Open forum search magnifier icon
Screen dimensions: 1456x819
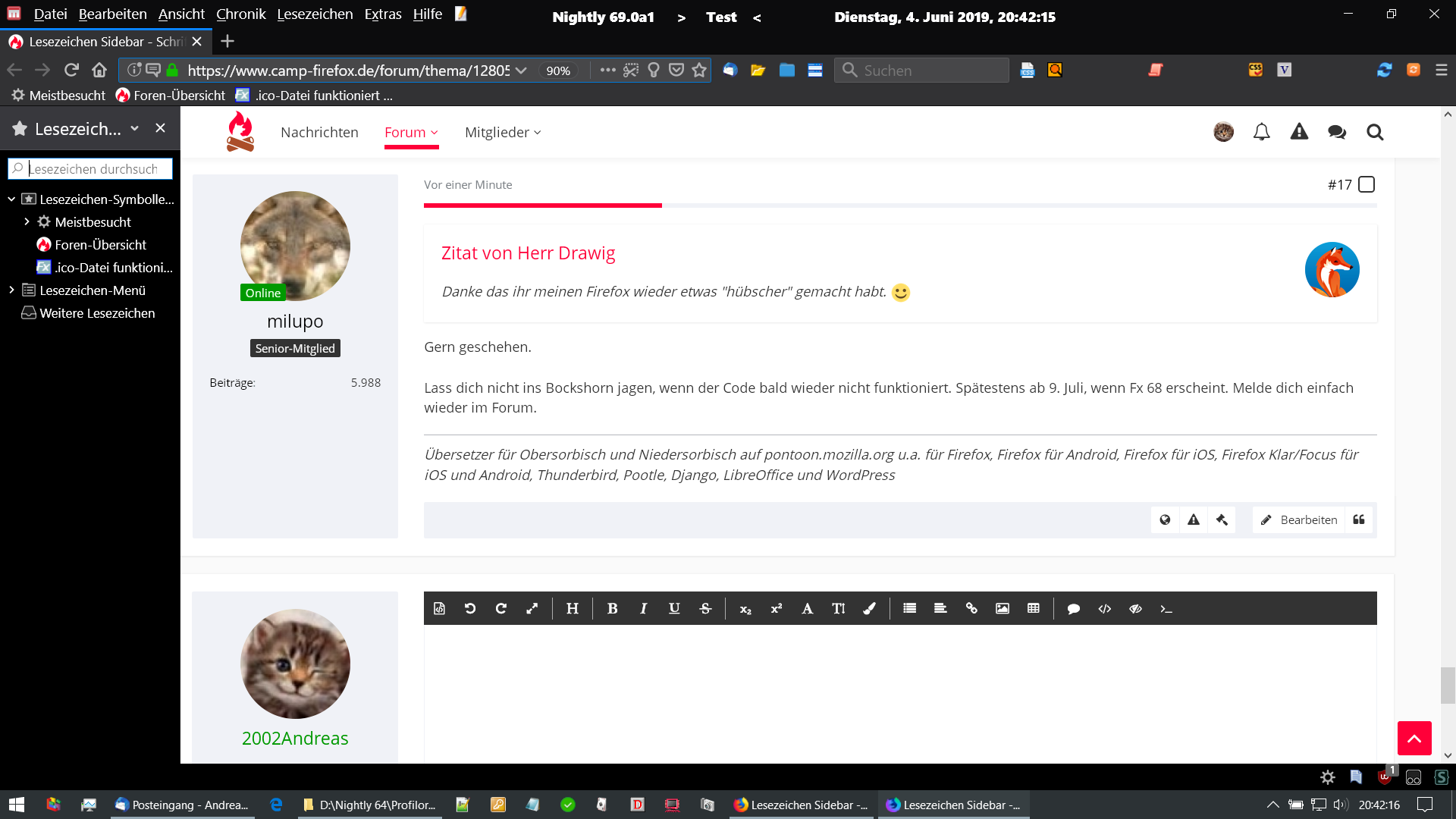click(1375, 132)
